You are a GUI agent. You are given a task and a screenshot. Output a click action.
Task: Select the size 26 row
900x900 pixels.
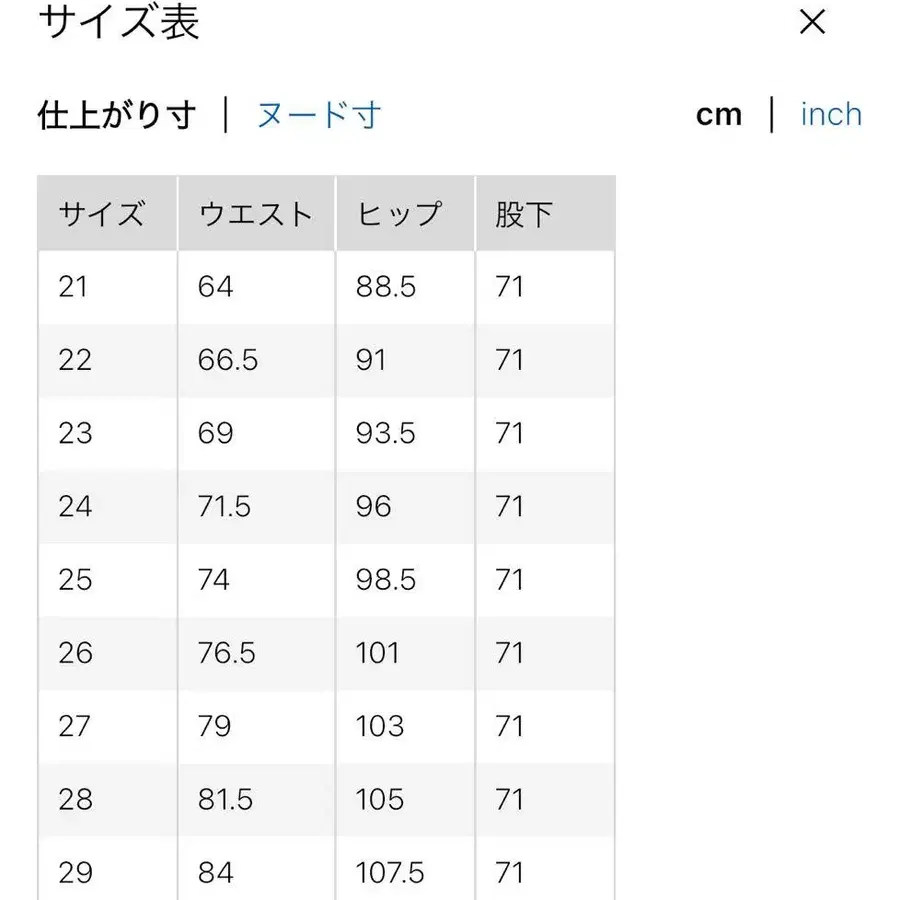click(x=75, y=653)
